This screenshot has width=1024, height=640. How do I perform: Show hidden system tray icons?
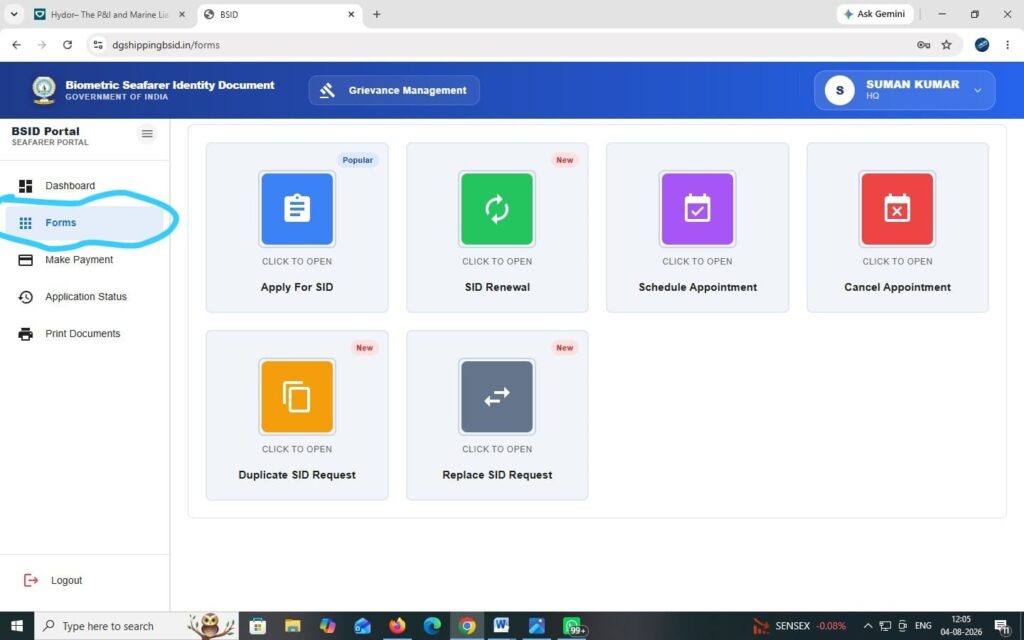coord(868,626)
